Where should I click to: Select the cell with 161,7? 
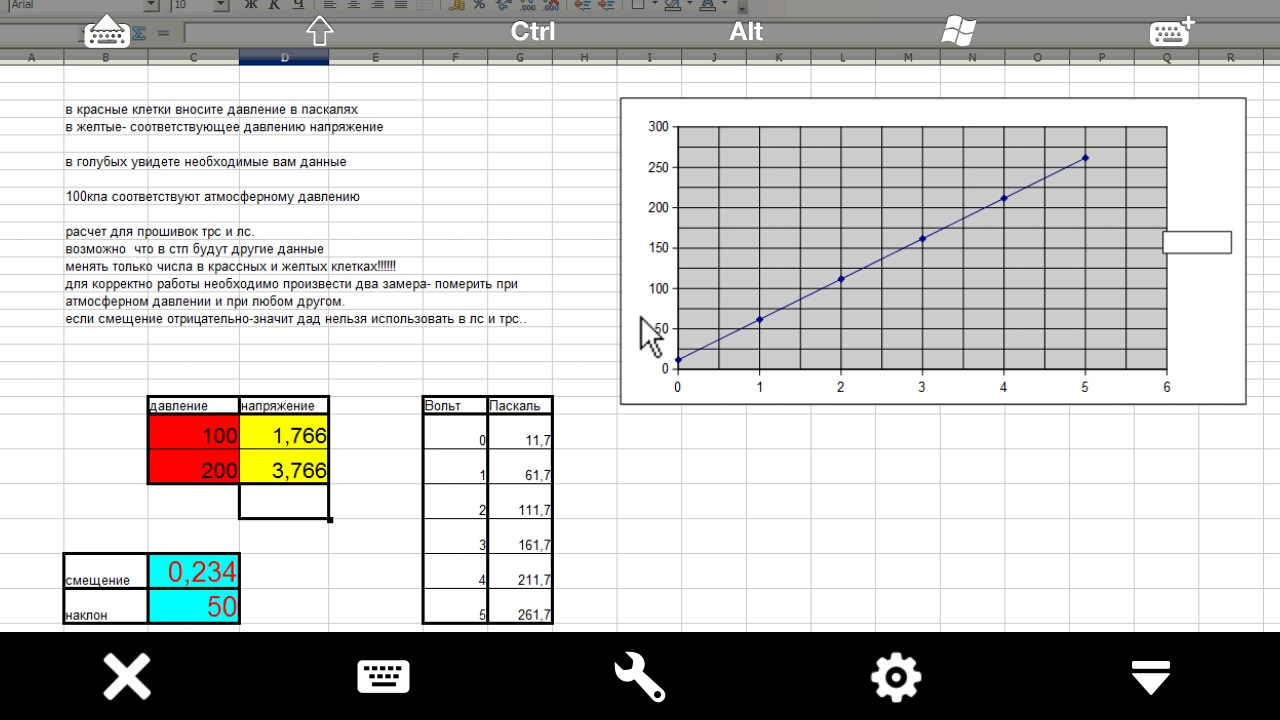(520, 536)
